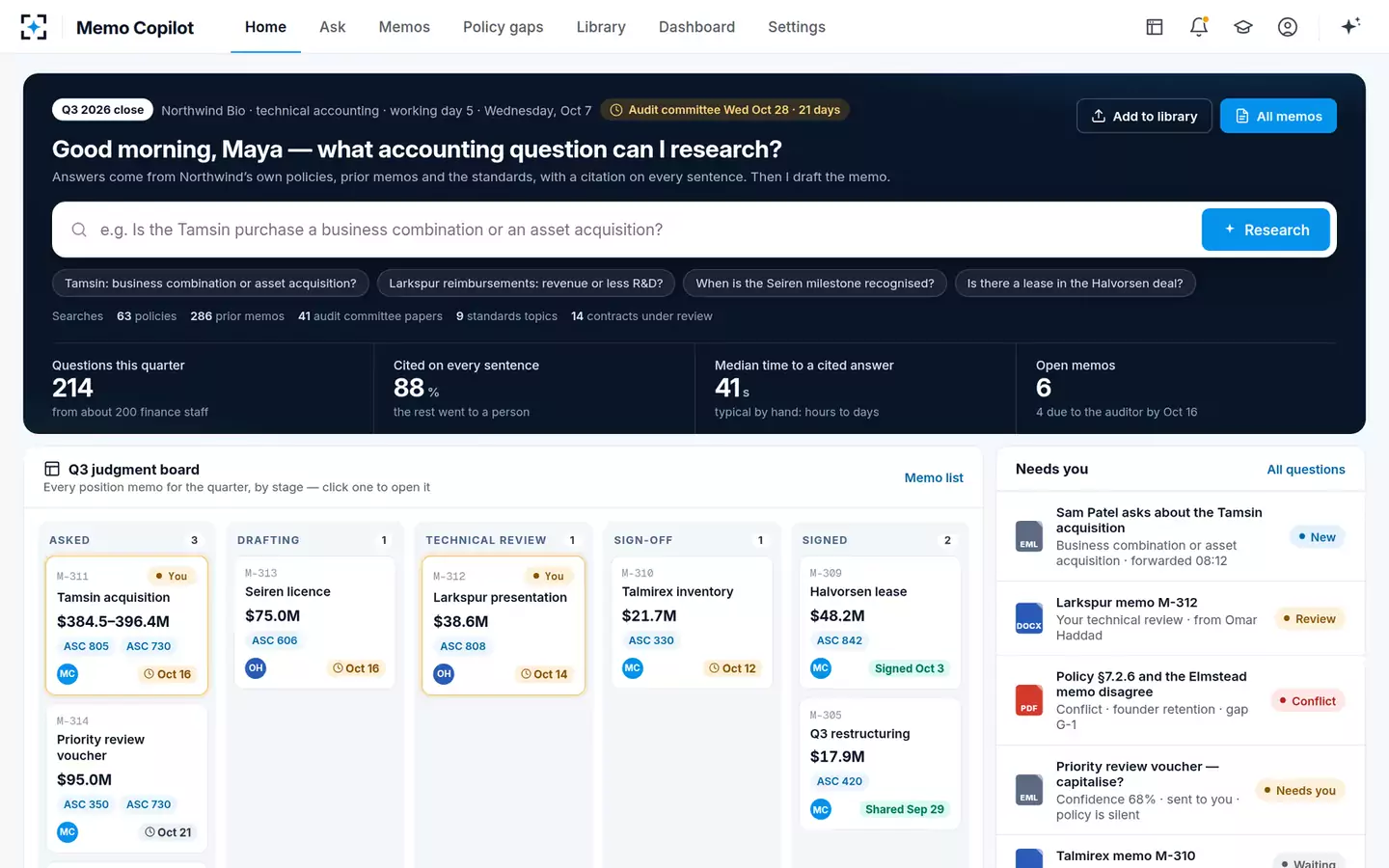Click EML file icon for Sam Patel item

pyautogui.click(x=1029, y=536)
